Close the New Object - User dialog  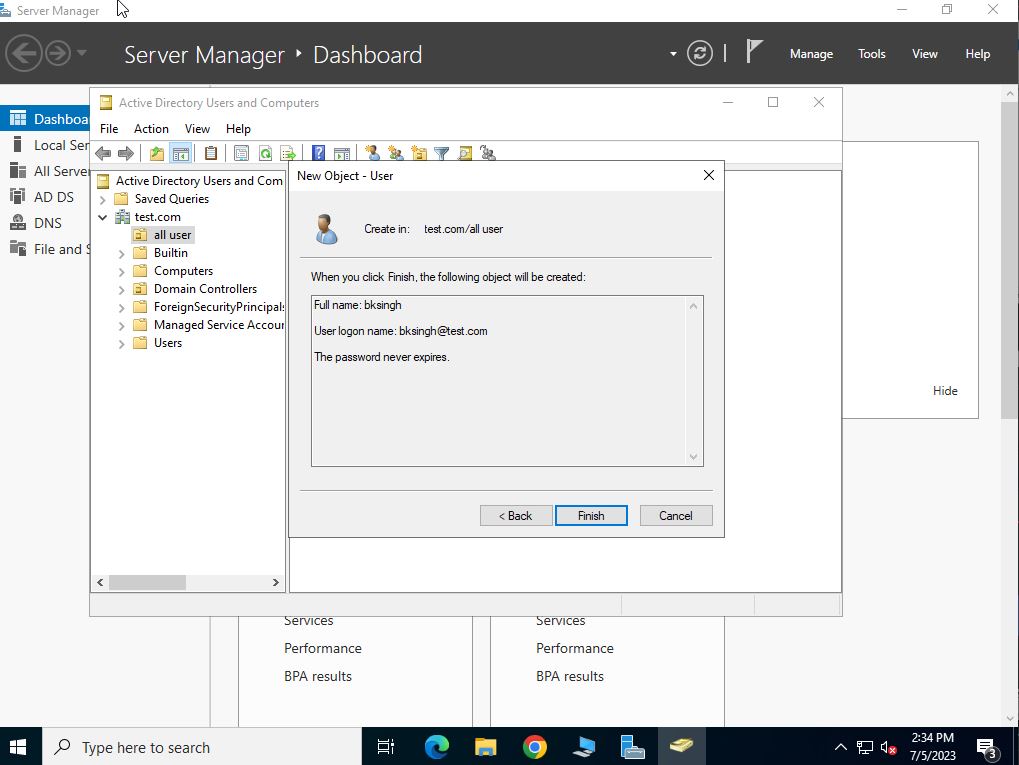pyautogui.click(x=709, y=175)
